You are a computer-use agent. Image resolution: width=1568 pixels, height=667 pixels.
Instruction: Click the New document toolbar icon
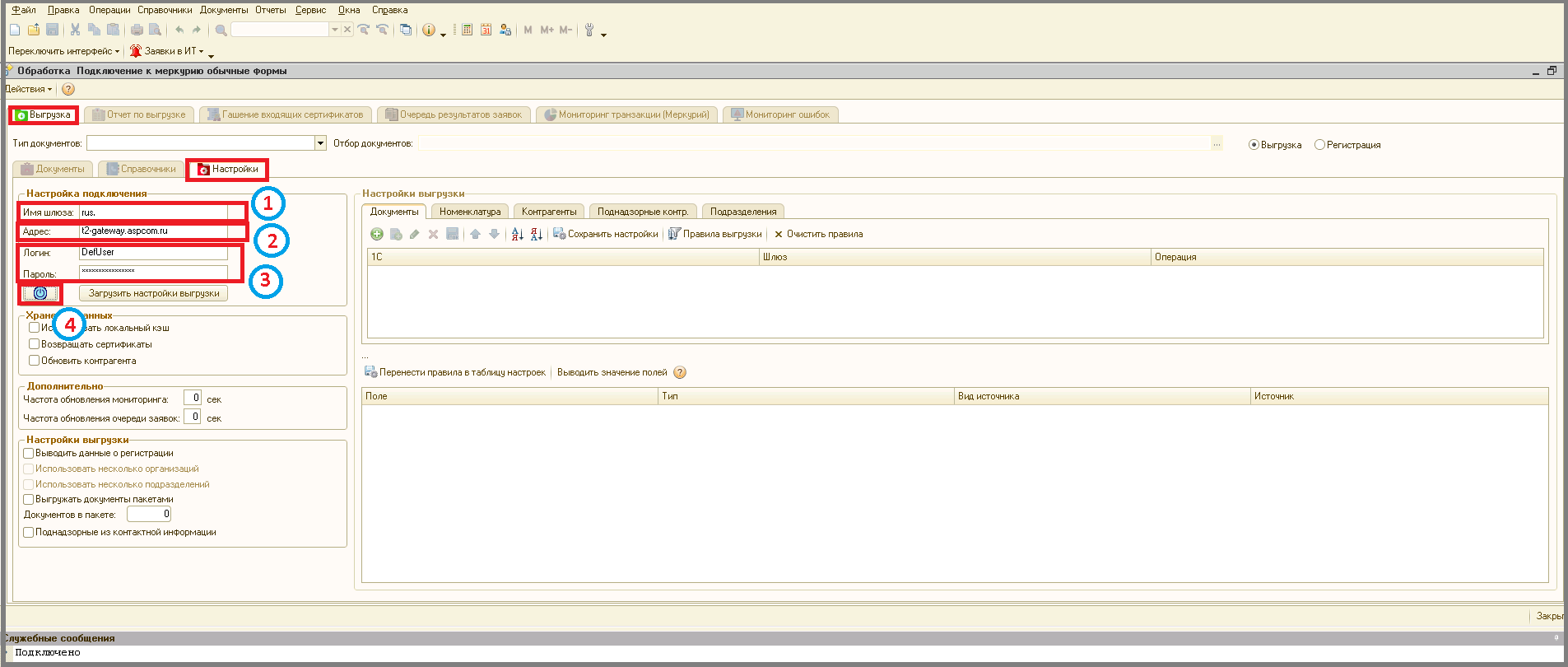click(x=15, y=30)
